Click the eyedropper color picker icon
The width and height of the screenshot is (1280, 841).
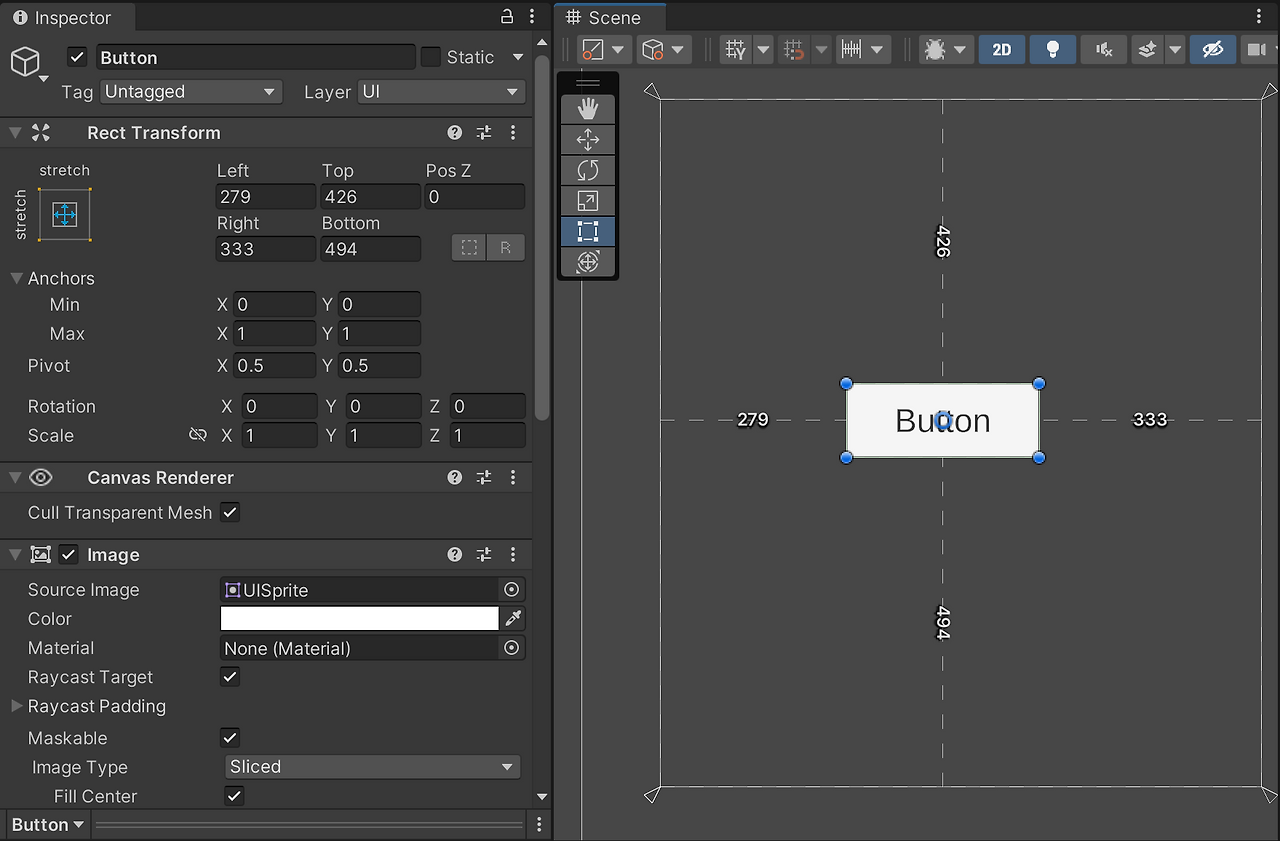[513, 619]
